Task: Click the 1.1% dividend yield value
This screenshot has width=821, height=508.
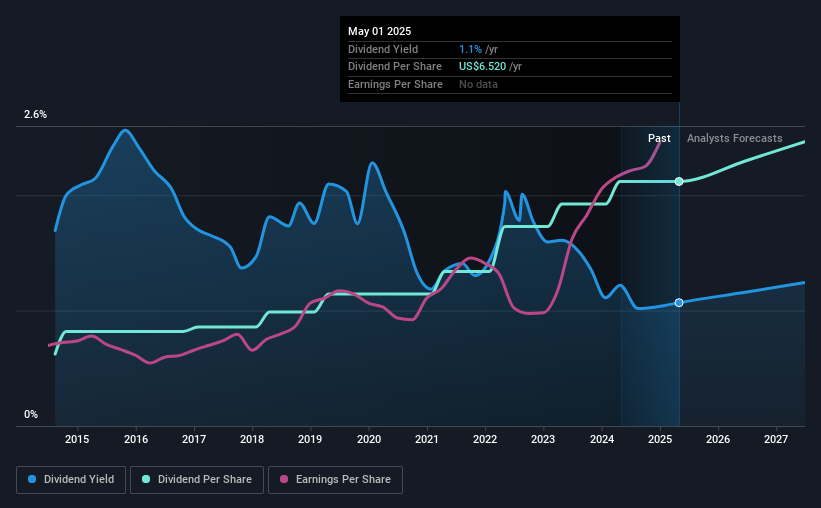Action: click(x=470, y=49)
